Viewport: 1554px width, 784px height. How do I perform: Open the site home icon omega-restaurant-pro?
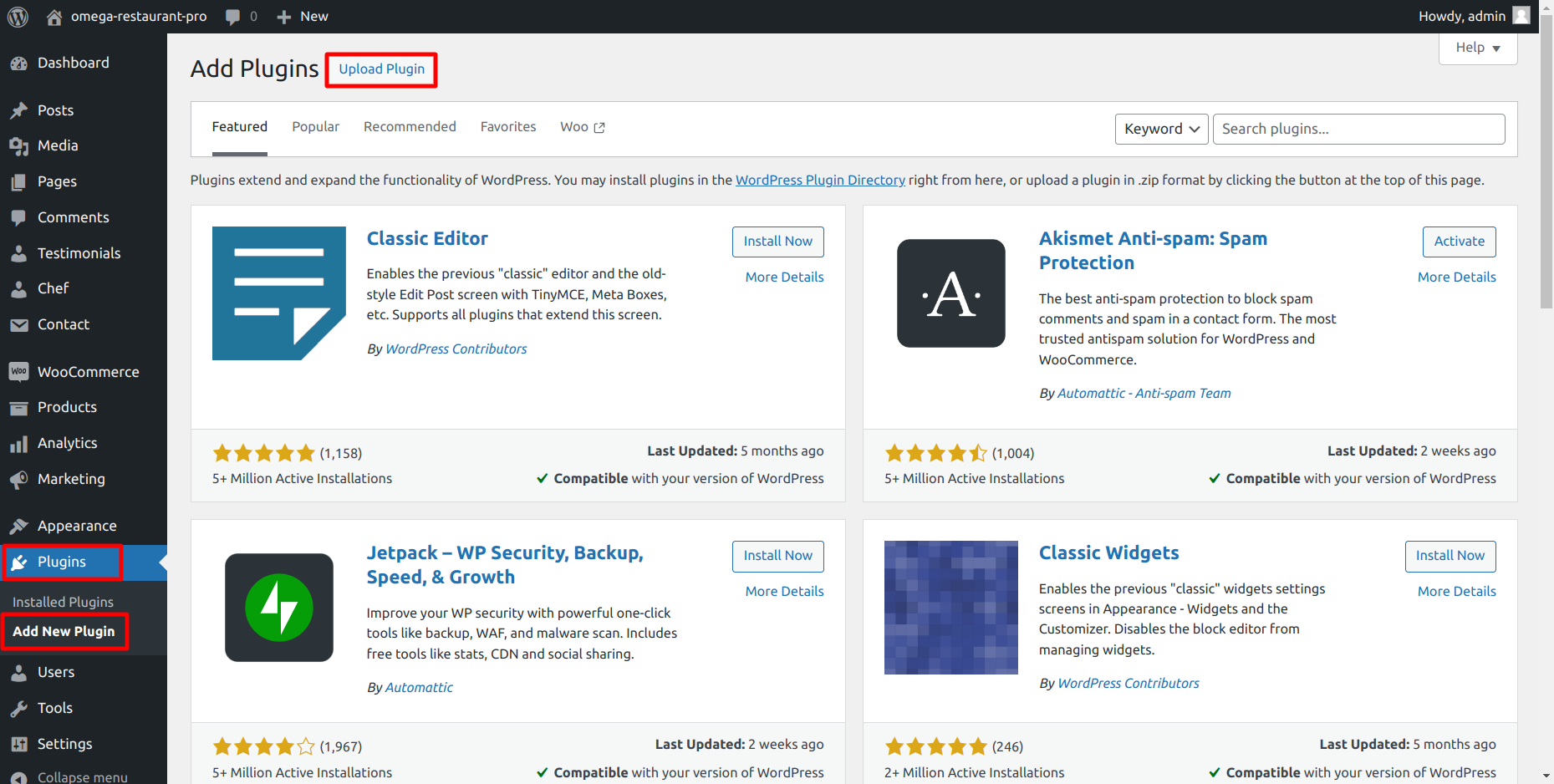tap(54, 17)
